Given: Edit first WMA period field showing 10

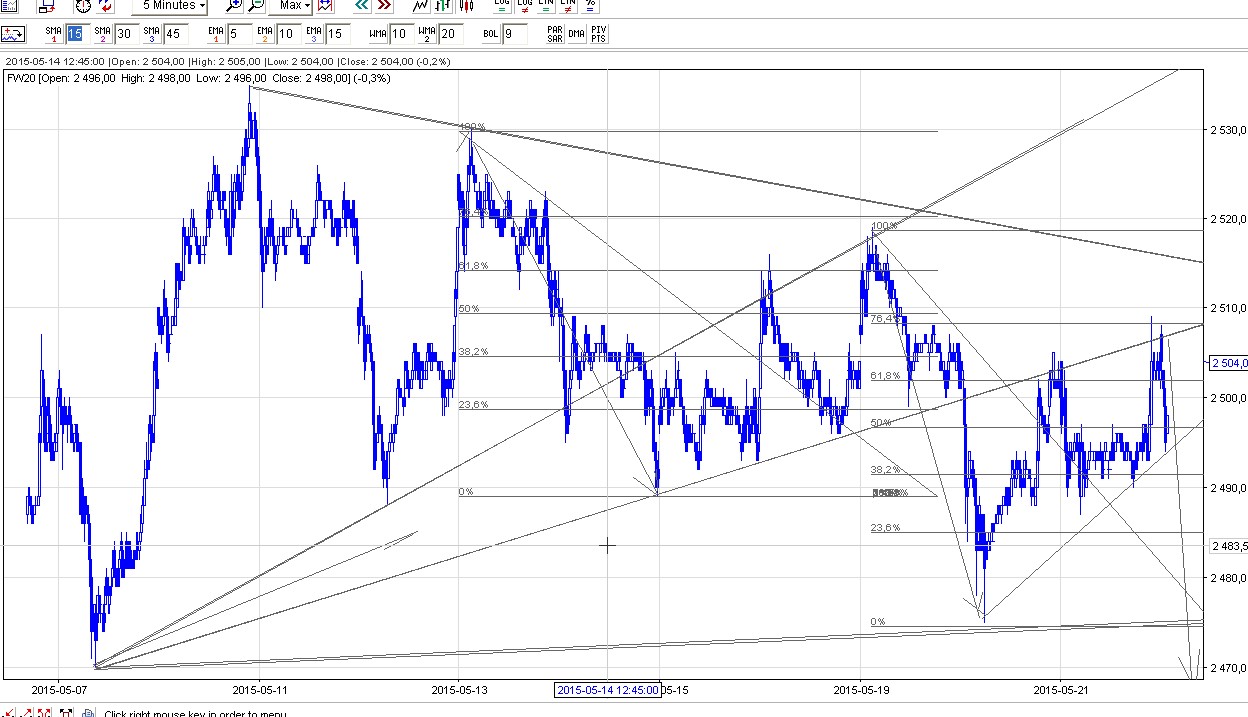Looking at the screenshot, I should (401, 34).
